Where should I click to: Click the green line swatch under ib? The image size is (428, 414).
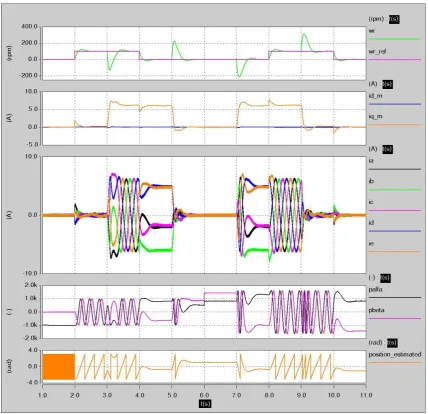tap(394, 190)
